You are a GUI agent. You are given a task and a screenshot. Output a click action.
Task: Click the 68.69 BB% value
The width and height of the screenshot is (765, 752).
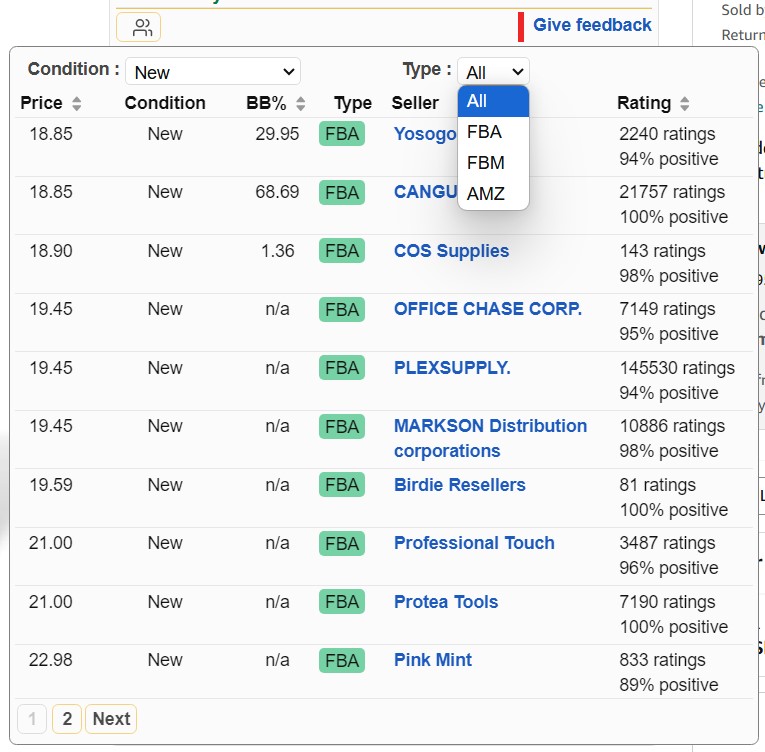(x=277, y=192)
